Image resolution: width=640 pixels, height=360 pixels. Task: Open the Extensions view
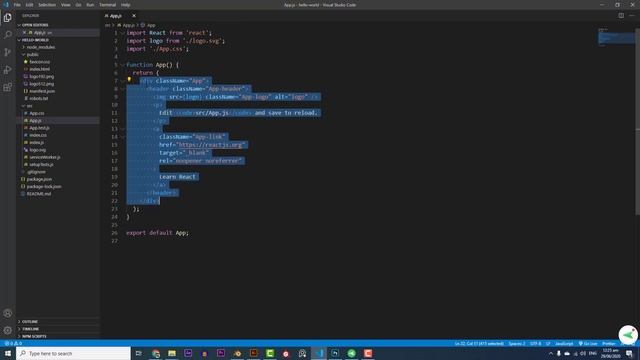7,87
